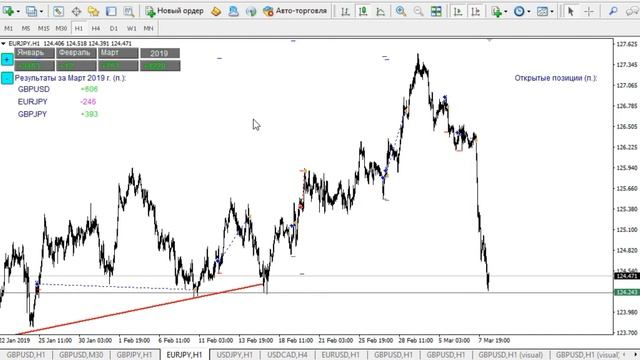Expand the Templates dropdown arrow
Image resolution: width=640 pixels, height=360 pixels.
point(552,12)
